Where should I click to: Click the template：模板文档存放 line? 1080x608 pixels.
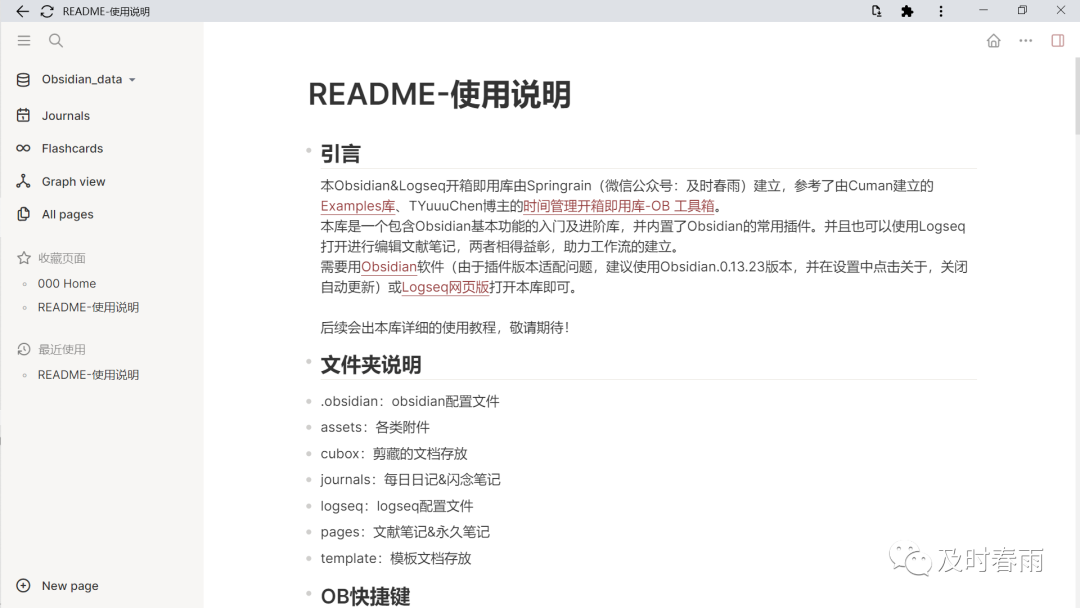(x=396, y=558)
